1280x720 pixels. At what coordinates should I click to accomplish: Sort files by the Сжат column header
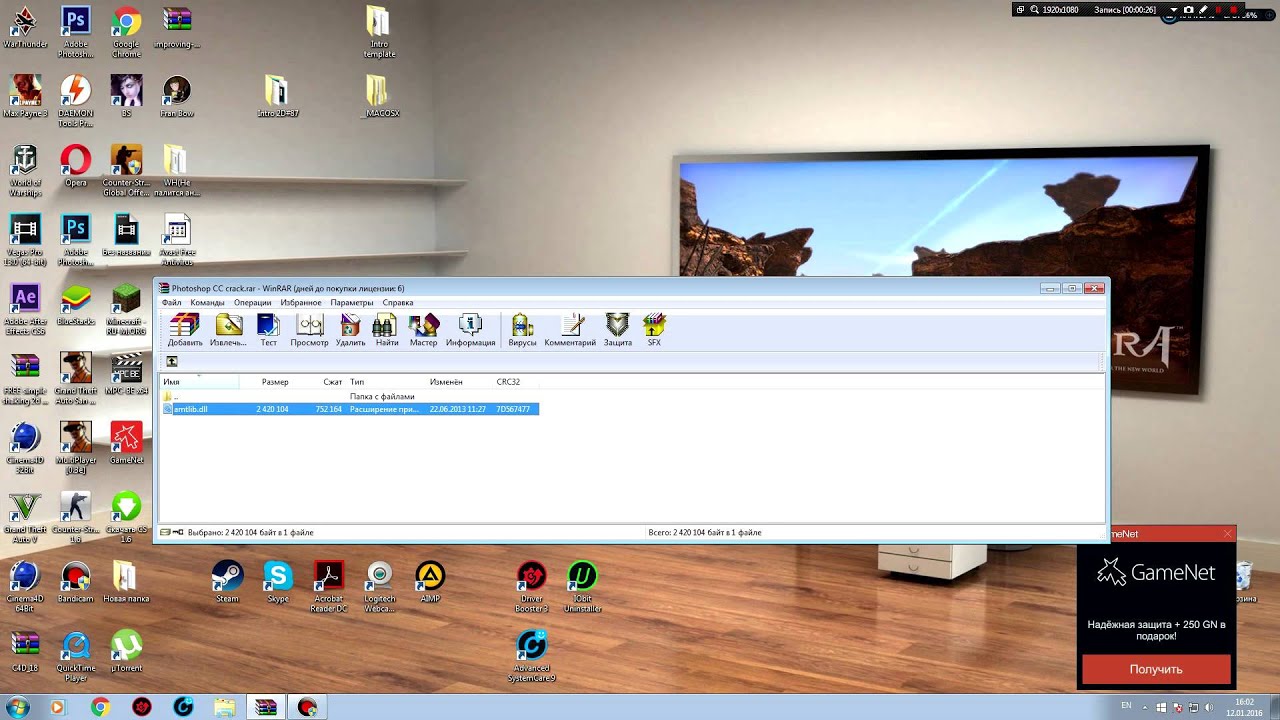(318, 382)
